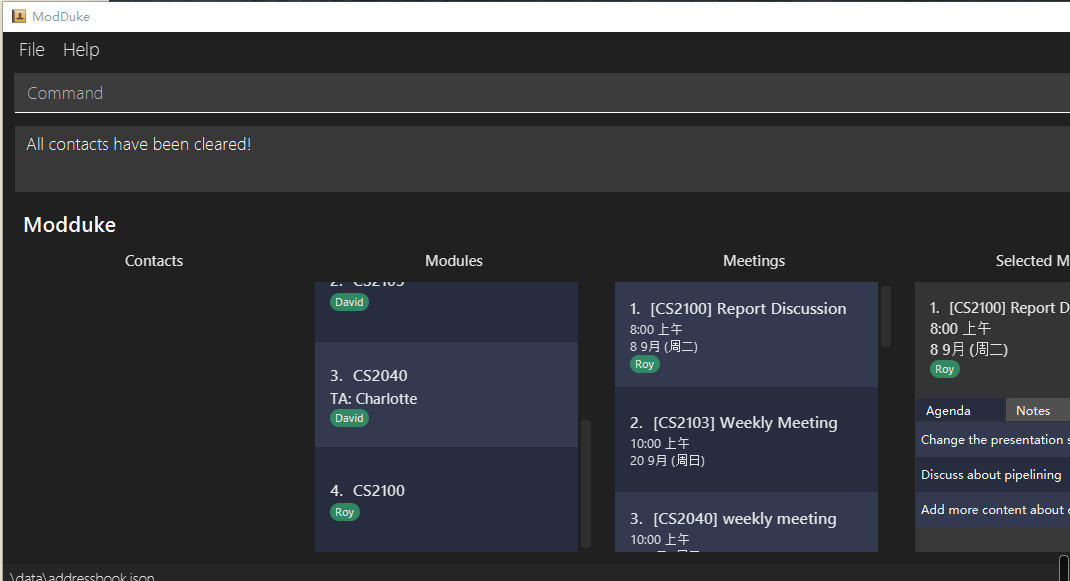Click 8:00 time in Meetings list Report Discussion
Viewport: 1070px width, 581px height.
coord(656,329)
